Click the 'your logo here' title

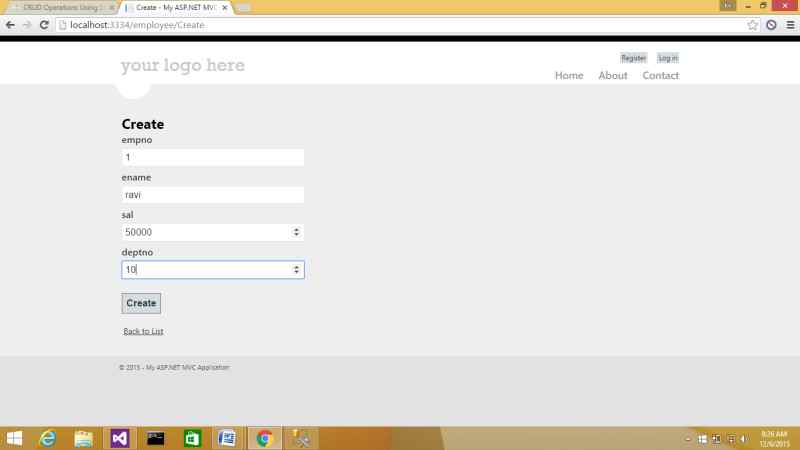pos(183,65)
